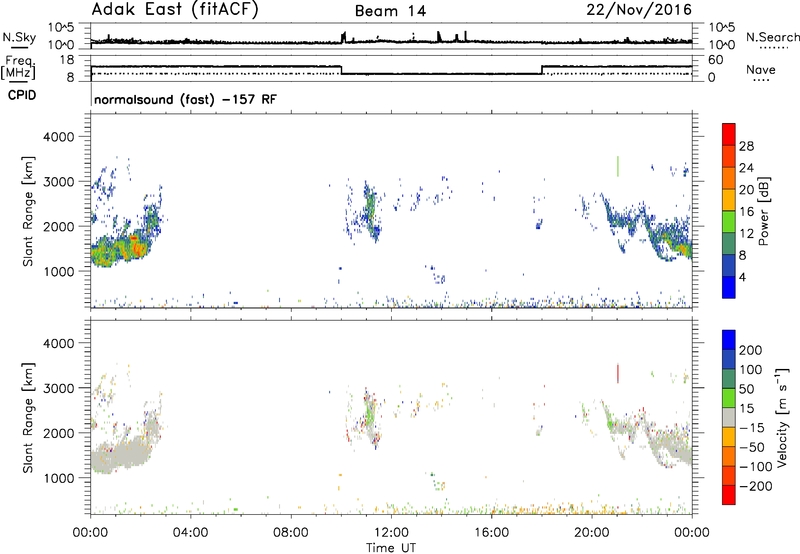Click the '18' frequency axis value

coord(67,60)
